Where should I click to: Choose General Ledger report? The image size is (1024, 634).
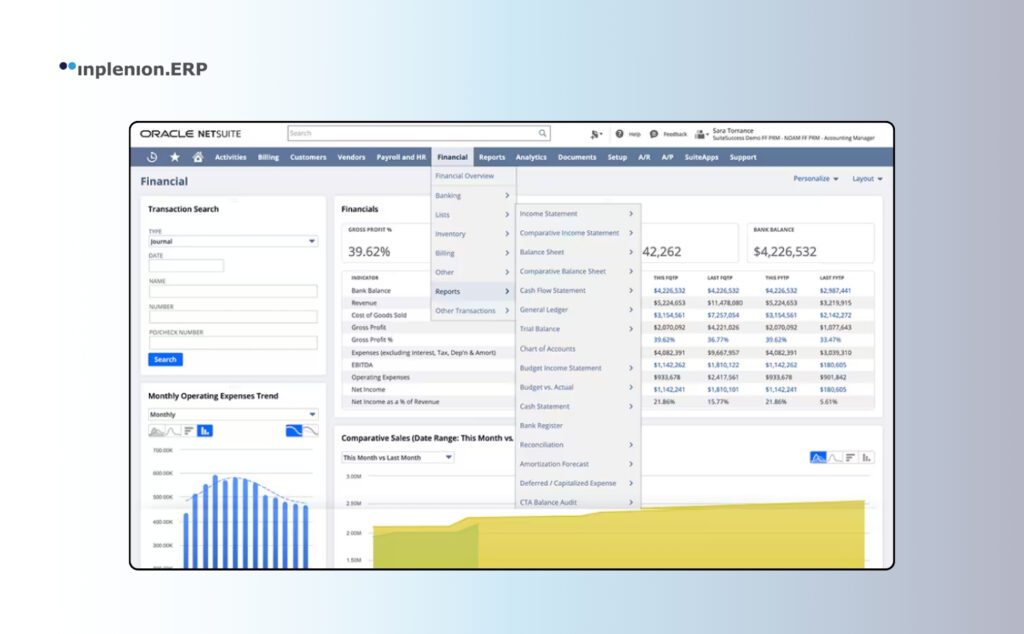577,309
